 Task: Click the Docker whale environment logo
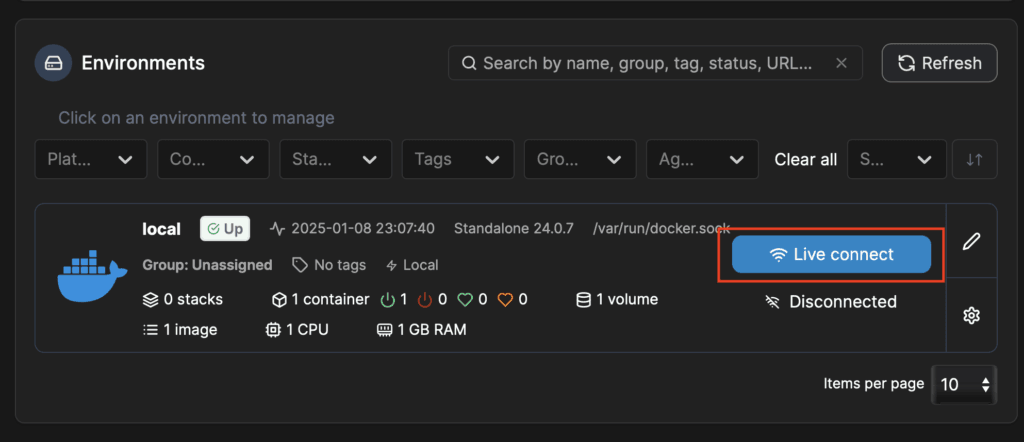click(92, 275)
